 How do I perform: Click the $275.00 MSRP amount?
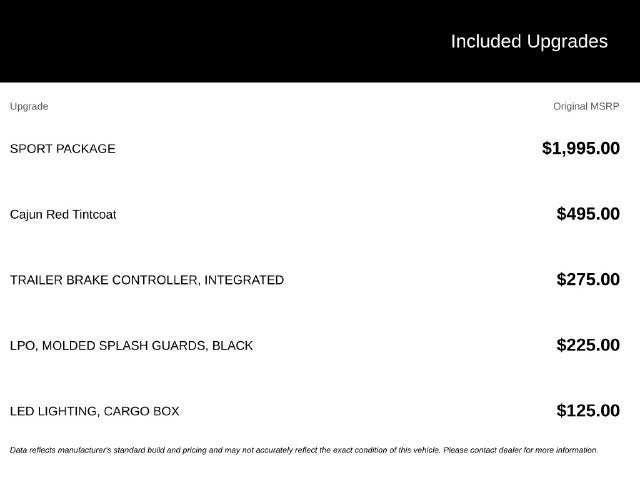pos(588,280)
